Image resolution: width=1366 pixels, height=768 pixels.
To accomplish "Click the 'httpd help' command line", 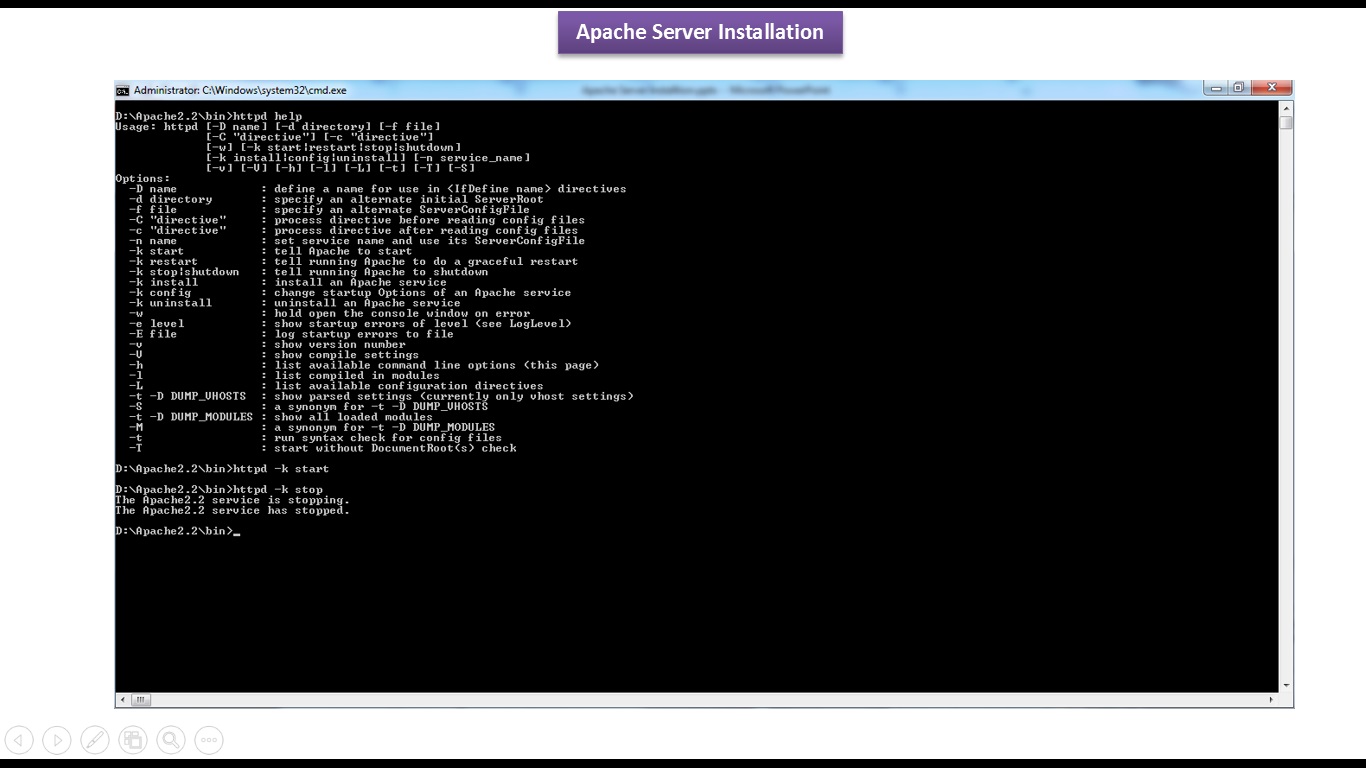I will [x=208, y=116].
